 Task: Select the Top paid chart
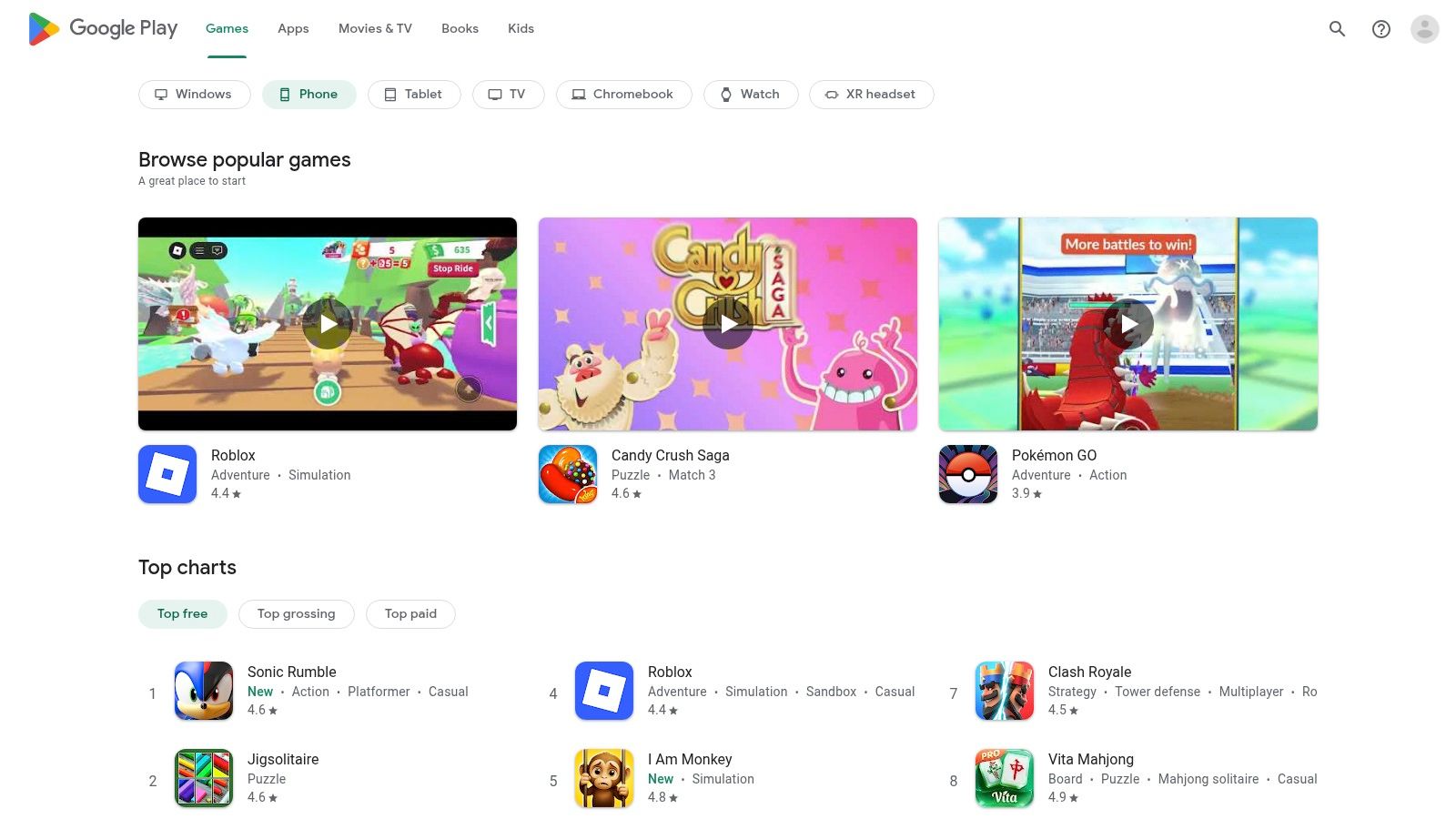tap(410, 613)
